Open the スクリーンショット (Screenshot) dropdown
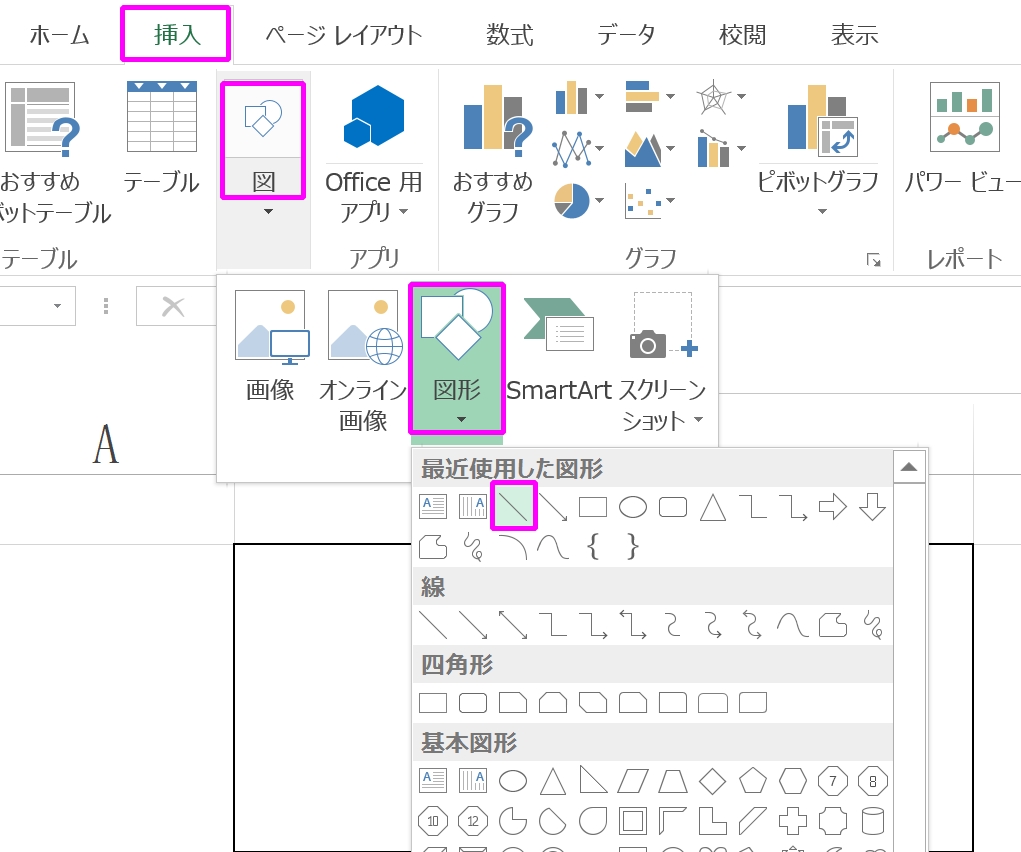This screenshot has width=1021, height=852. 662,405
